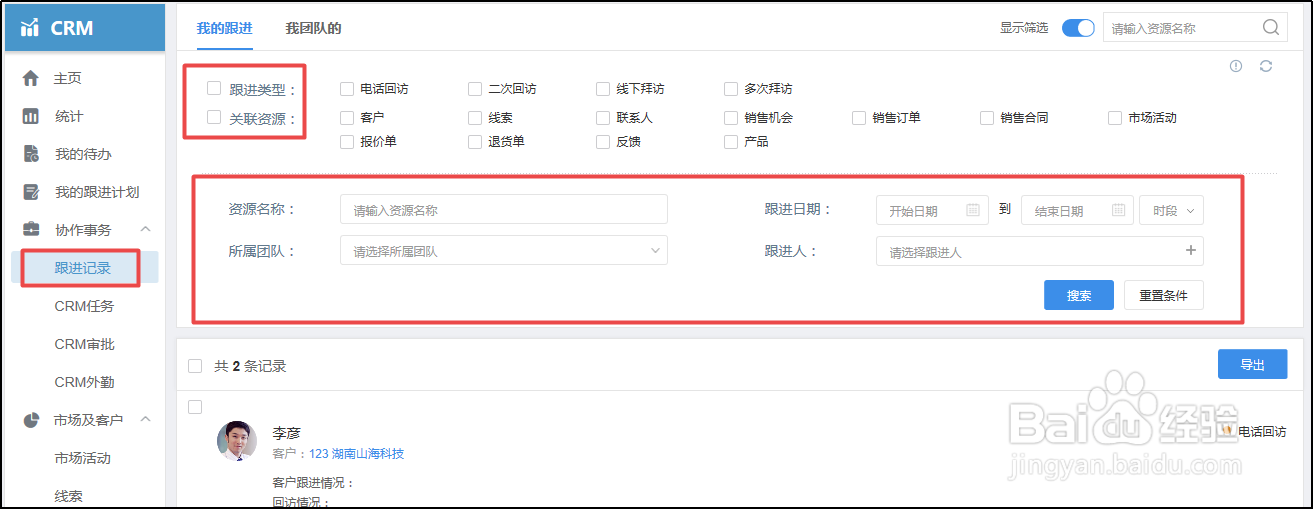Check the 退货单 checkbox
Viewport: 1314px width, 510px height.
(475, 142)
